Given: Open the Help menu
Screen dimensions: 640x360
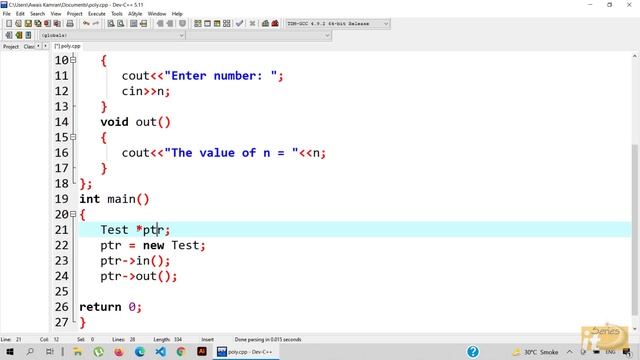Looking at the screenshot, I should pos(177,13).
